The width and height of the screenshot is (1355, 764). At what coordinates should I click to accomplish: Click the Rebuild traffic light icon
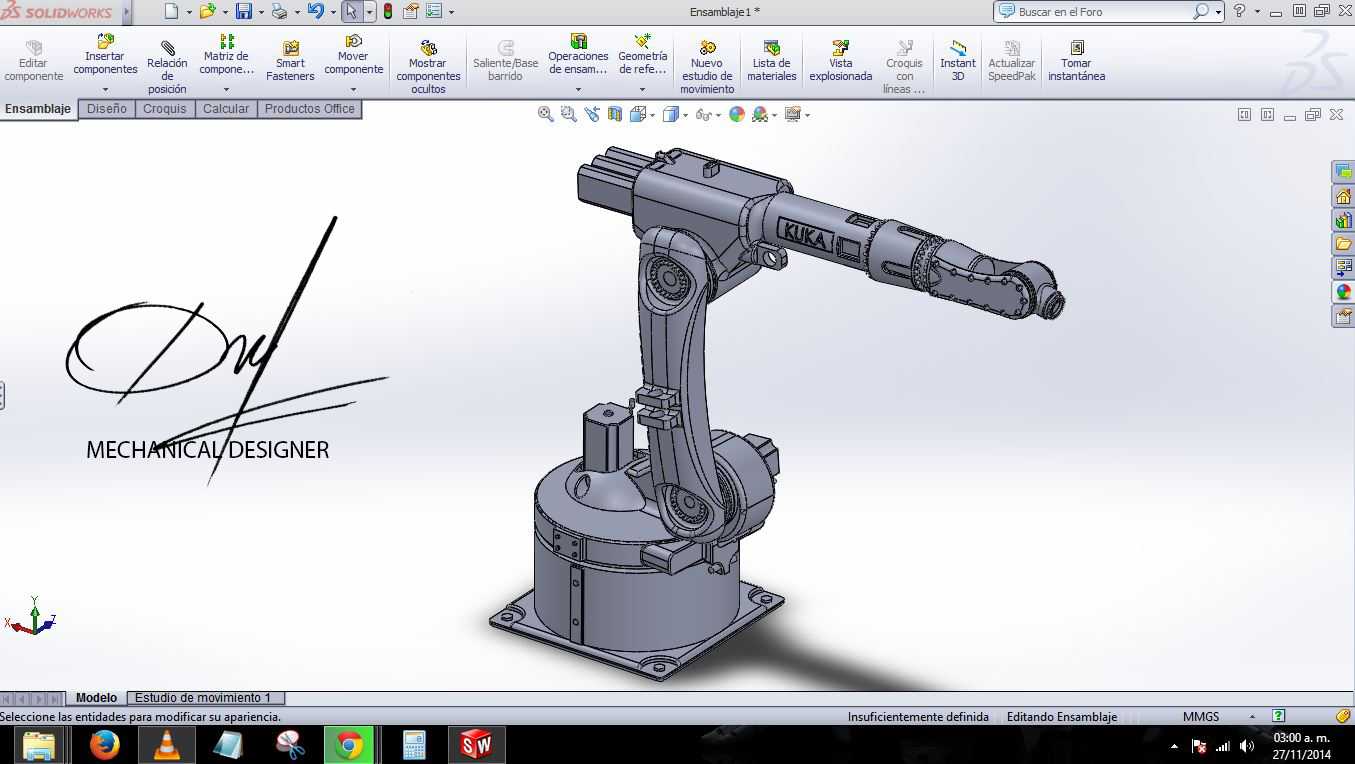[x=388, y=12]
